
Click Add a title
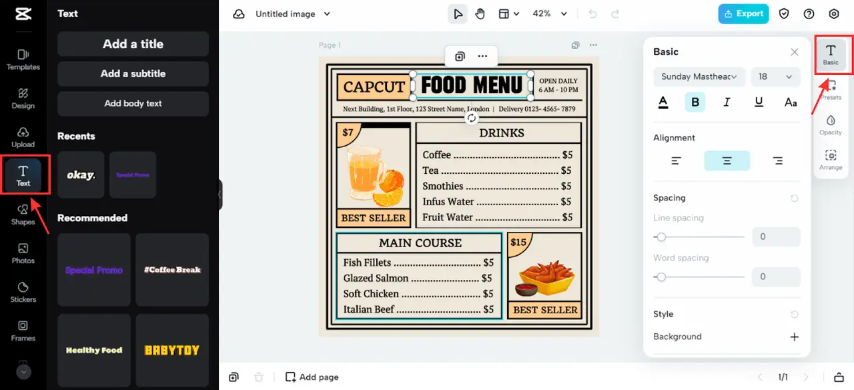[133, 44]
